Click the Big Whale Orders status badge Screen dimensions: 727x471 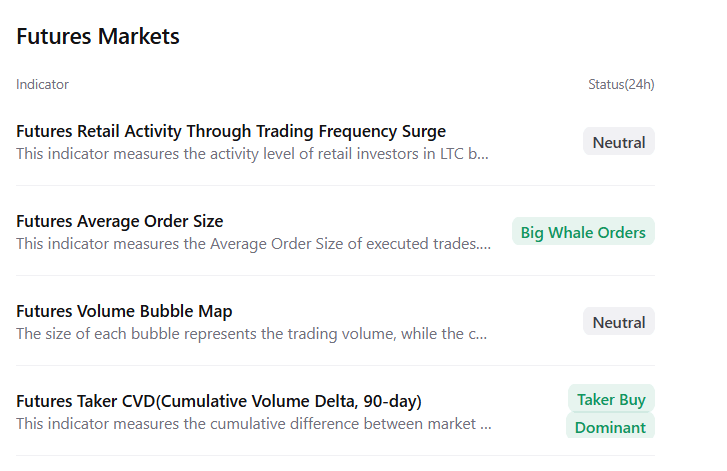pos(583,232)
